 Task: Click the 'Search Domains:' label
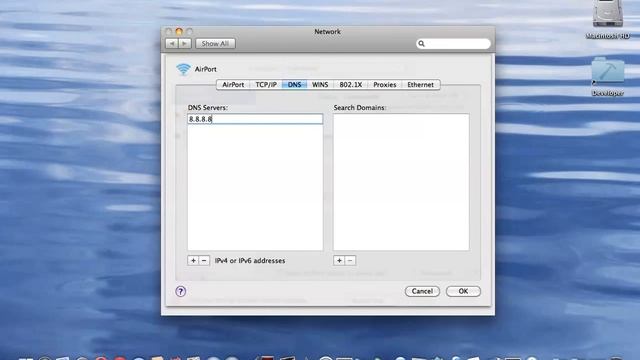pos(360,107)
